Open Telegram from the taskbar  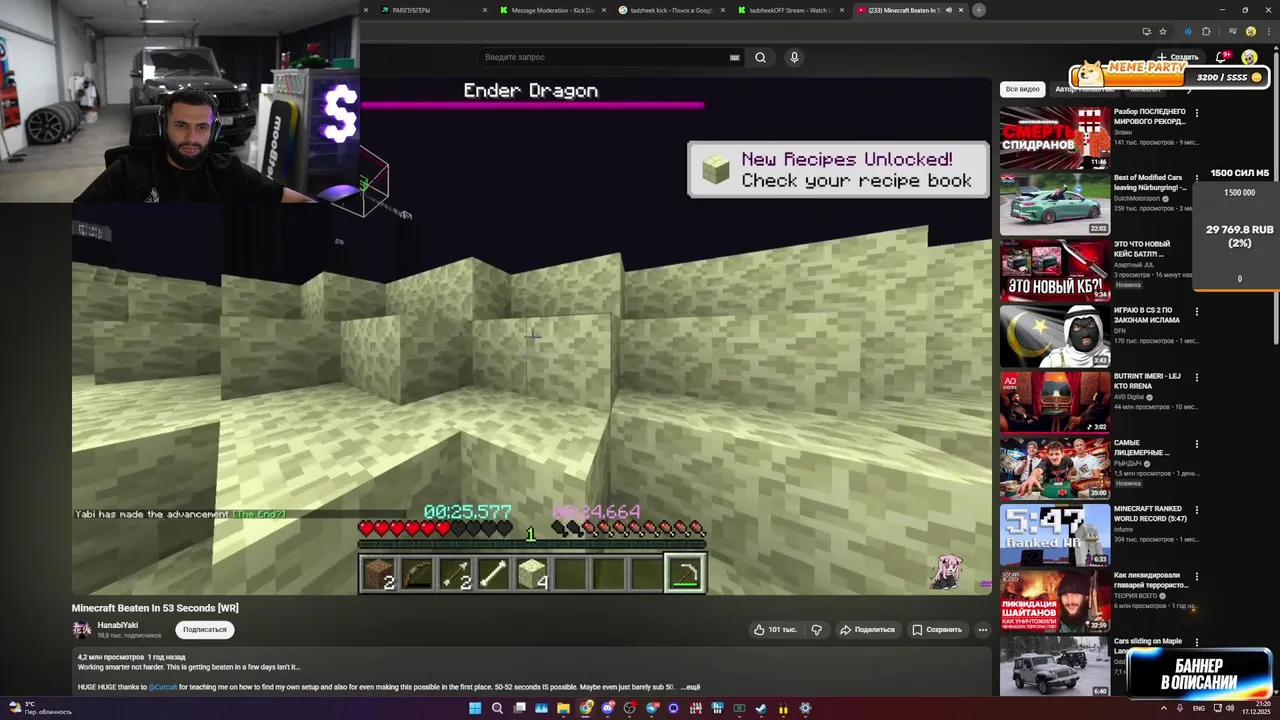[x=651, y=709]
